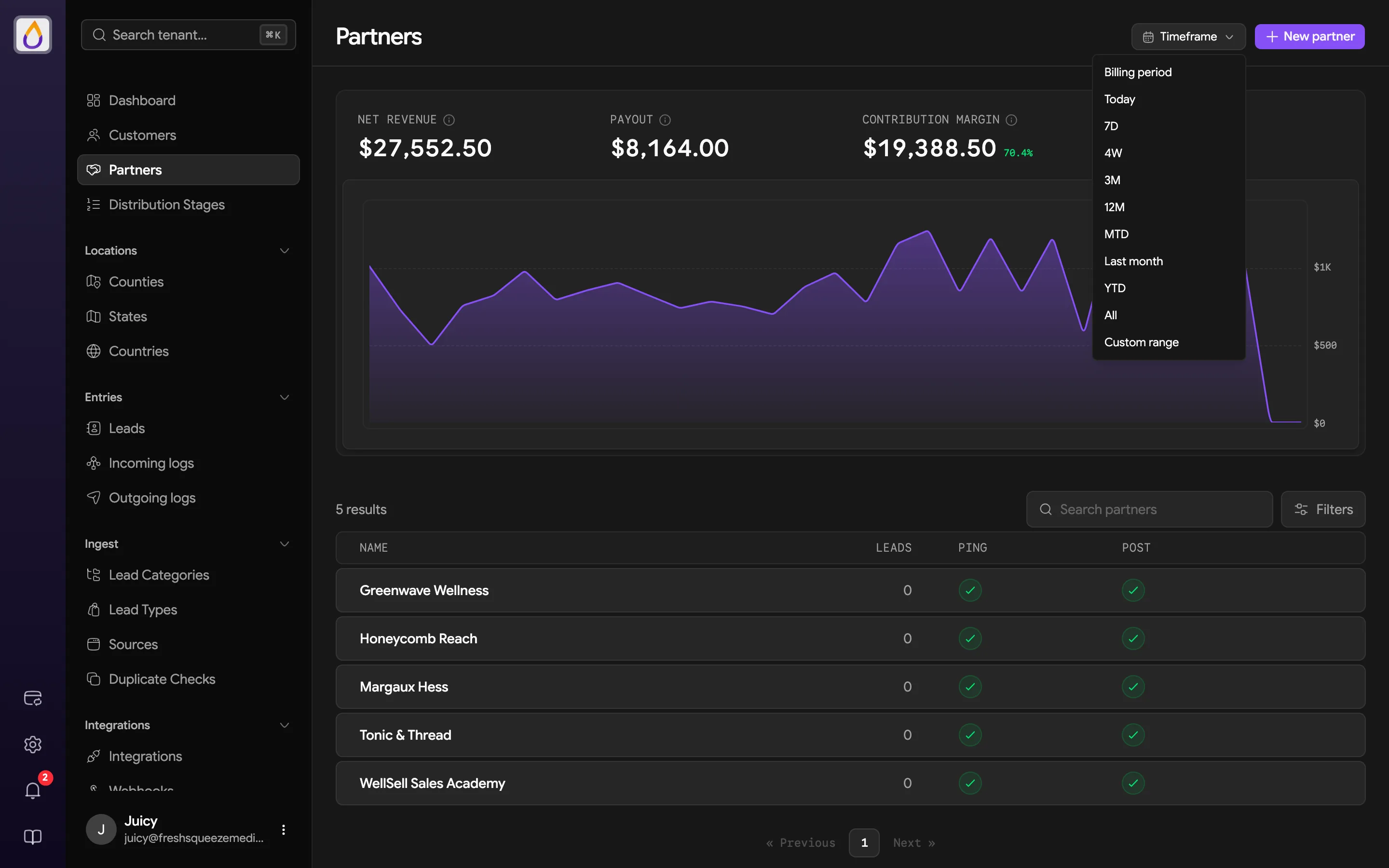Screen dimensions: 1389x868
Task: Open the billing card icon in left rail
Action: pyautogui.click(x=33, y=698)
